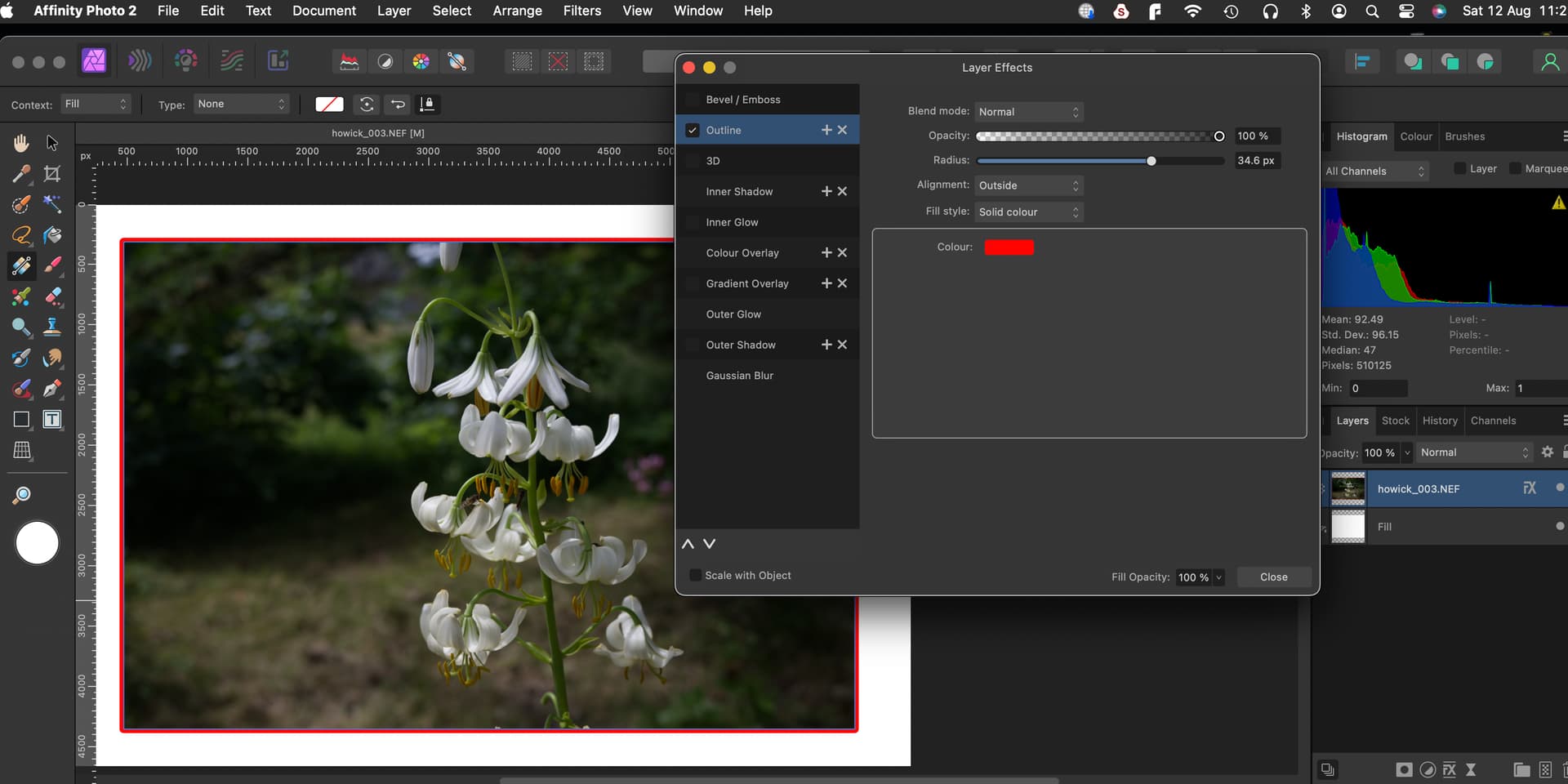1568x784 pixels.
Task: Enable the Bevel / Emboss checkbox
Action: [x=693, y=100]
